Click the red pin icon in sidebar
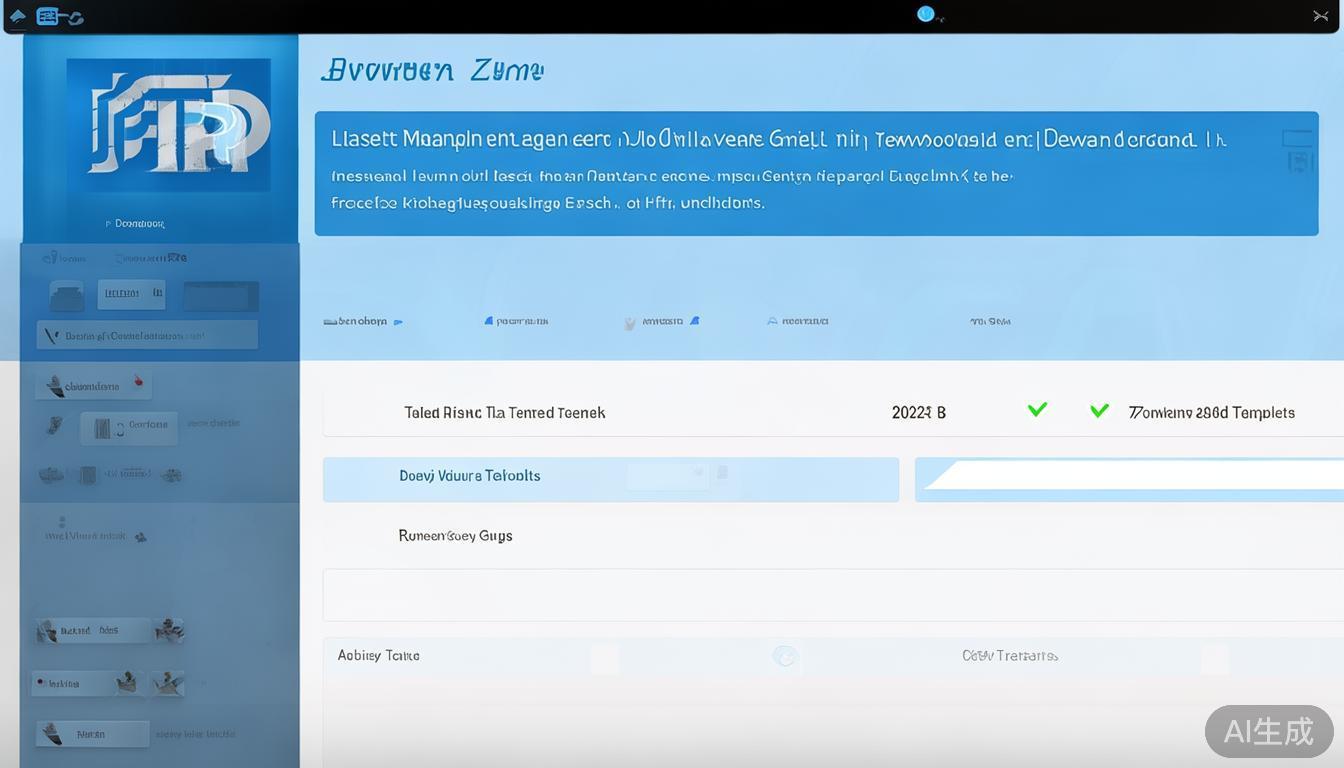Viewport: 1344px width, 768px height. tap(138, 381)
